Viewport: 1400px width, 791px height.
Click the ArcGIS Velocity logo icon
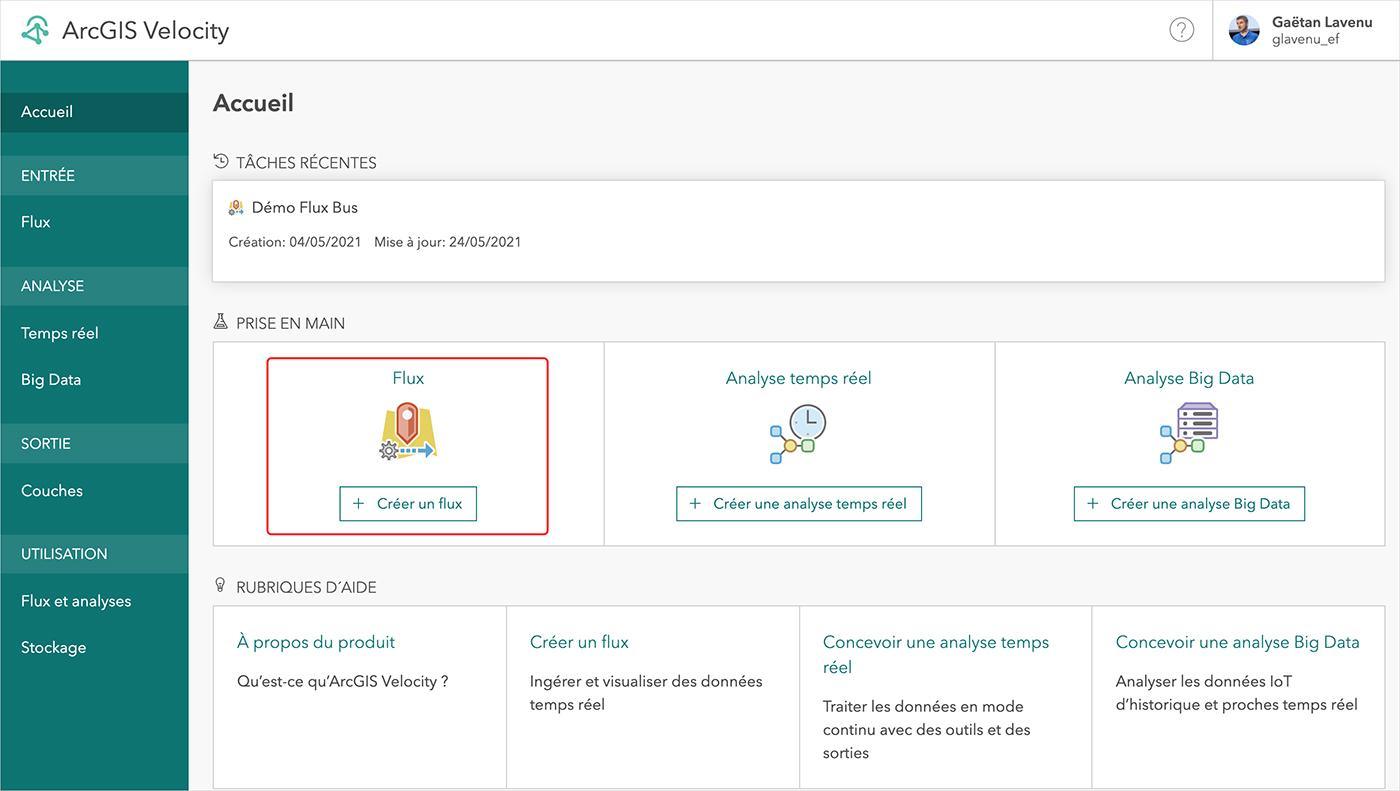pos(35,30)
